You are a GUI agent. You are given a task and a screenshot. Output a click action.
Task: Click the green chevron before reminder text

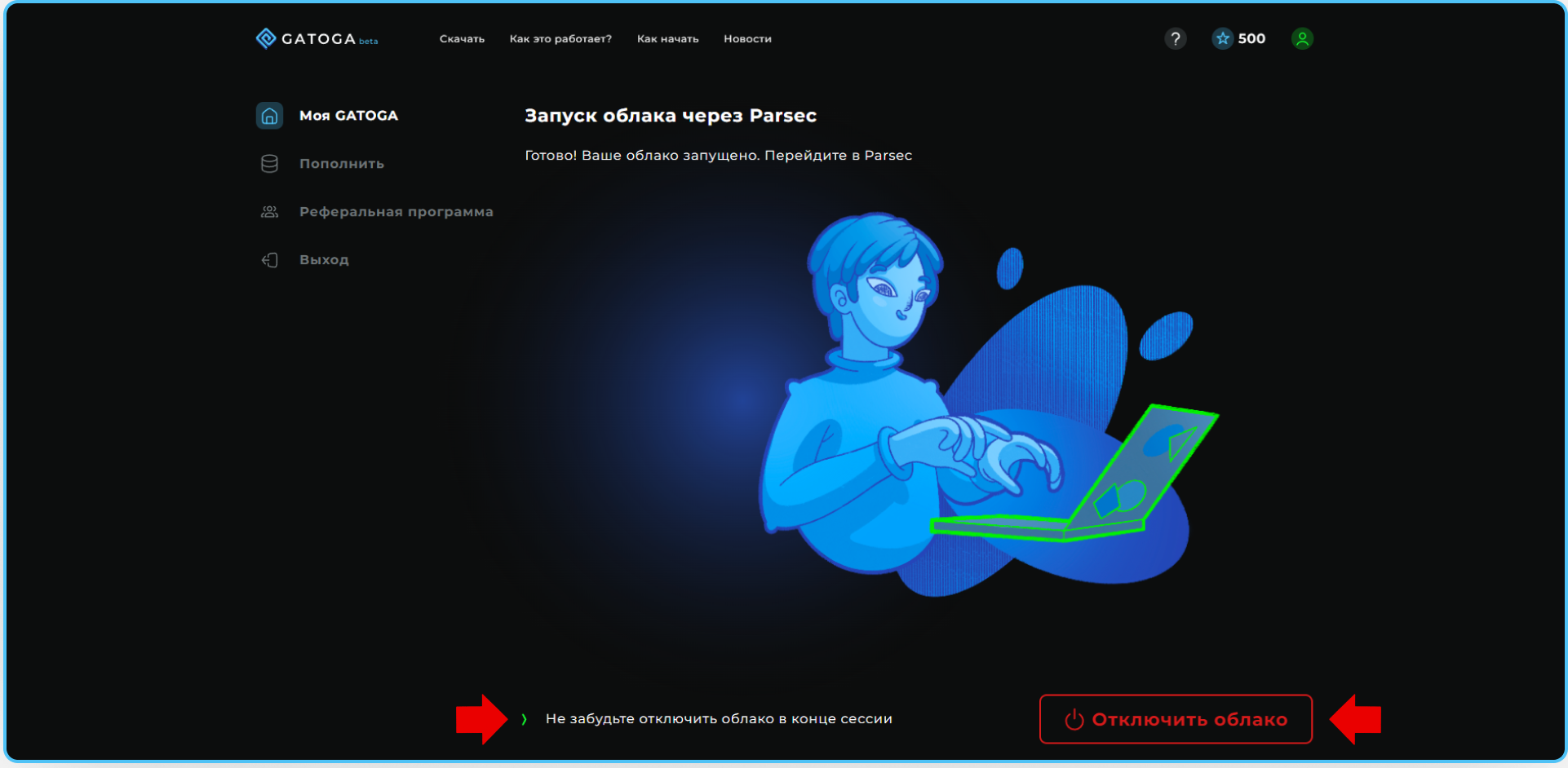click(x=524, y=719)
